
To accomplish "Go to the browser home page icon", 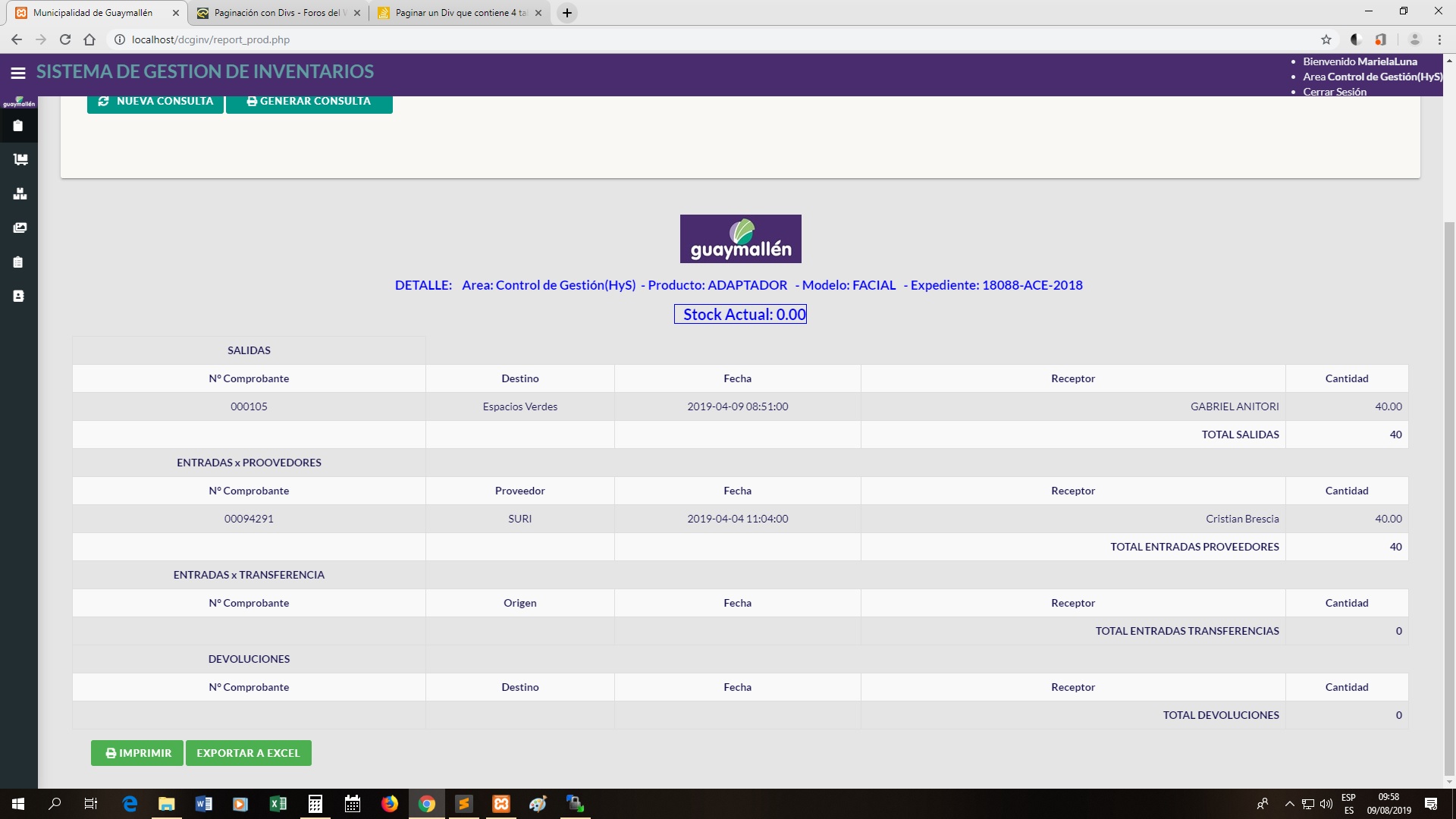I will (x=89, y=39).
